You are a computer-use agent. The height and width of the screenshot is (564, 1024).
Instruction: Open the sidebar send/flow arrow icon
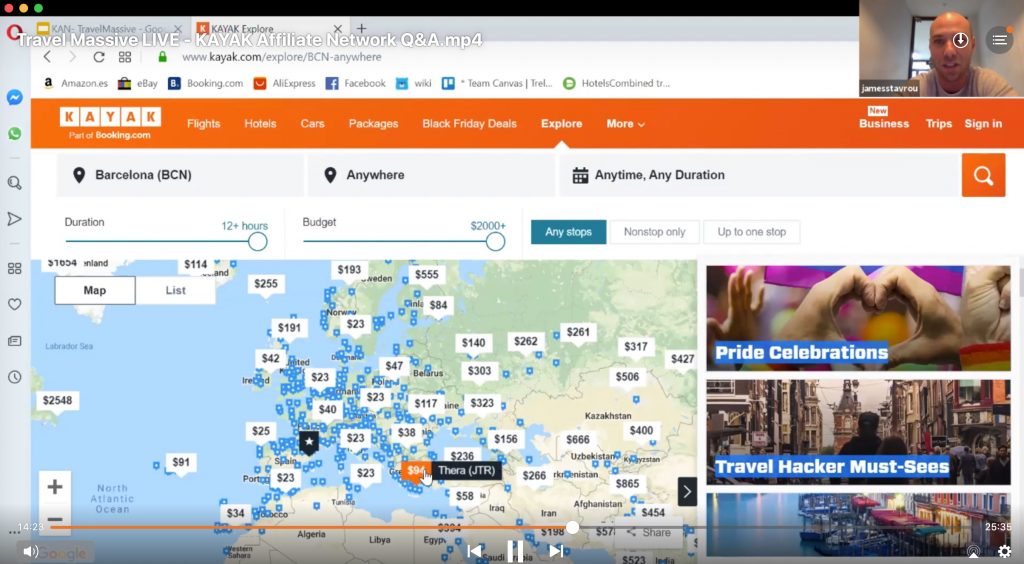point(14,219)
